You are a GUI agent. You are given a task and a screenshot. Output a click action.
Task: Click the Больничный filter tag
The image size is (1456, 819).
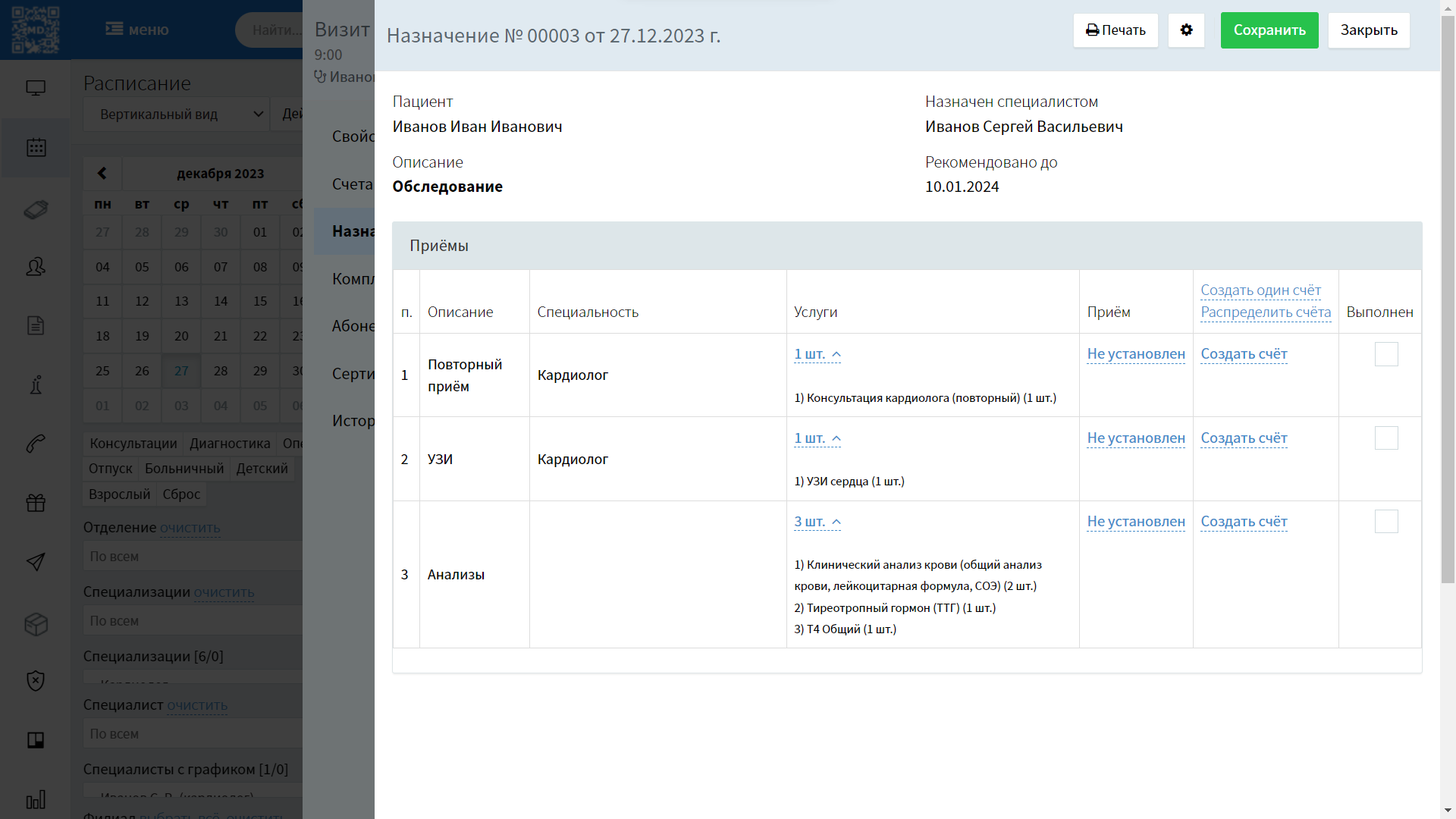pyautogui.click(x=184, y=469)
